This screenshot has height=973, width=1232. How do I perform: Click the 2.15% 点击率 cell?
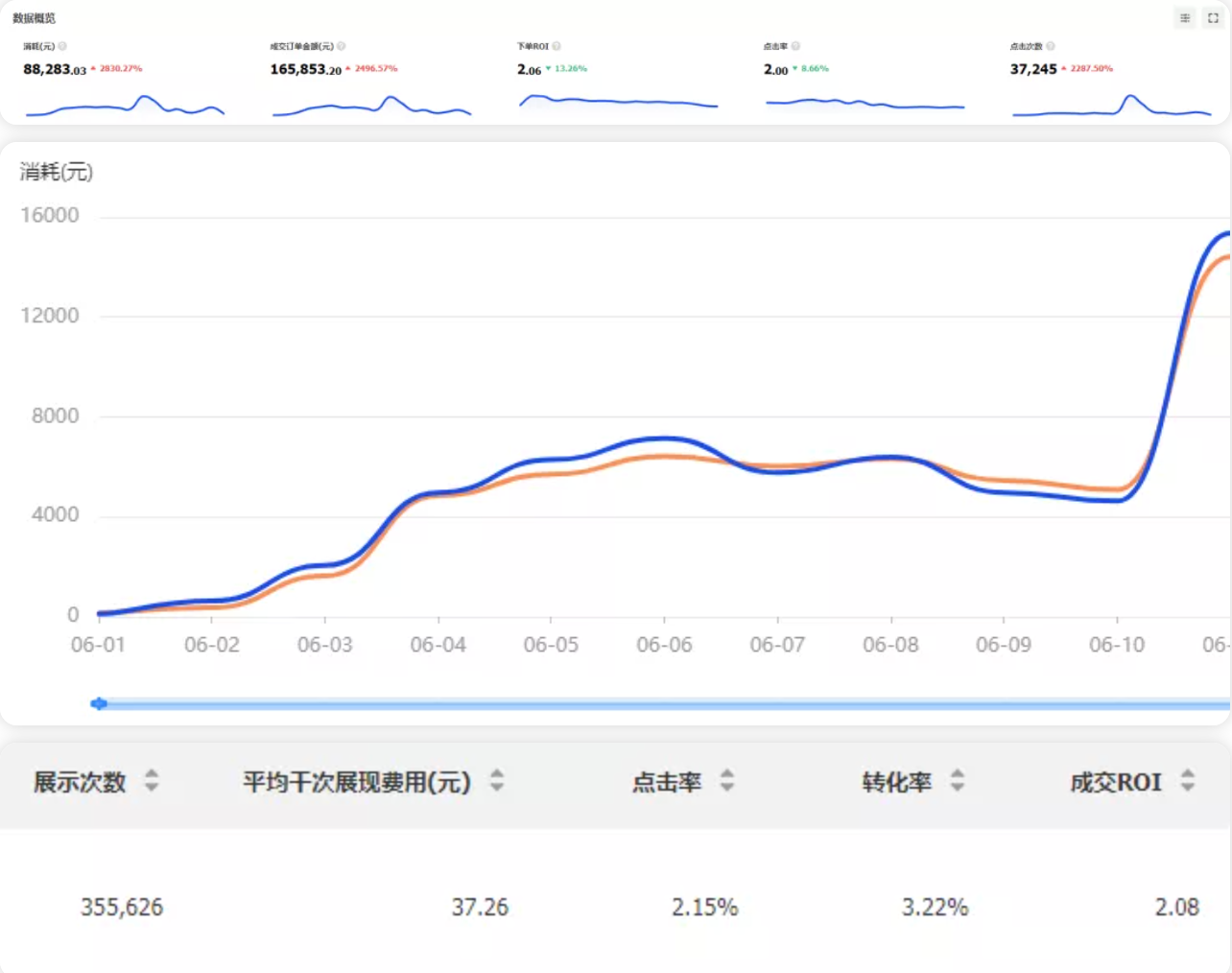(x=704, y=907)
